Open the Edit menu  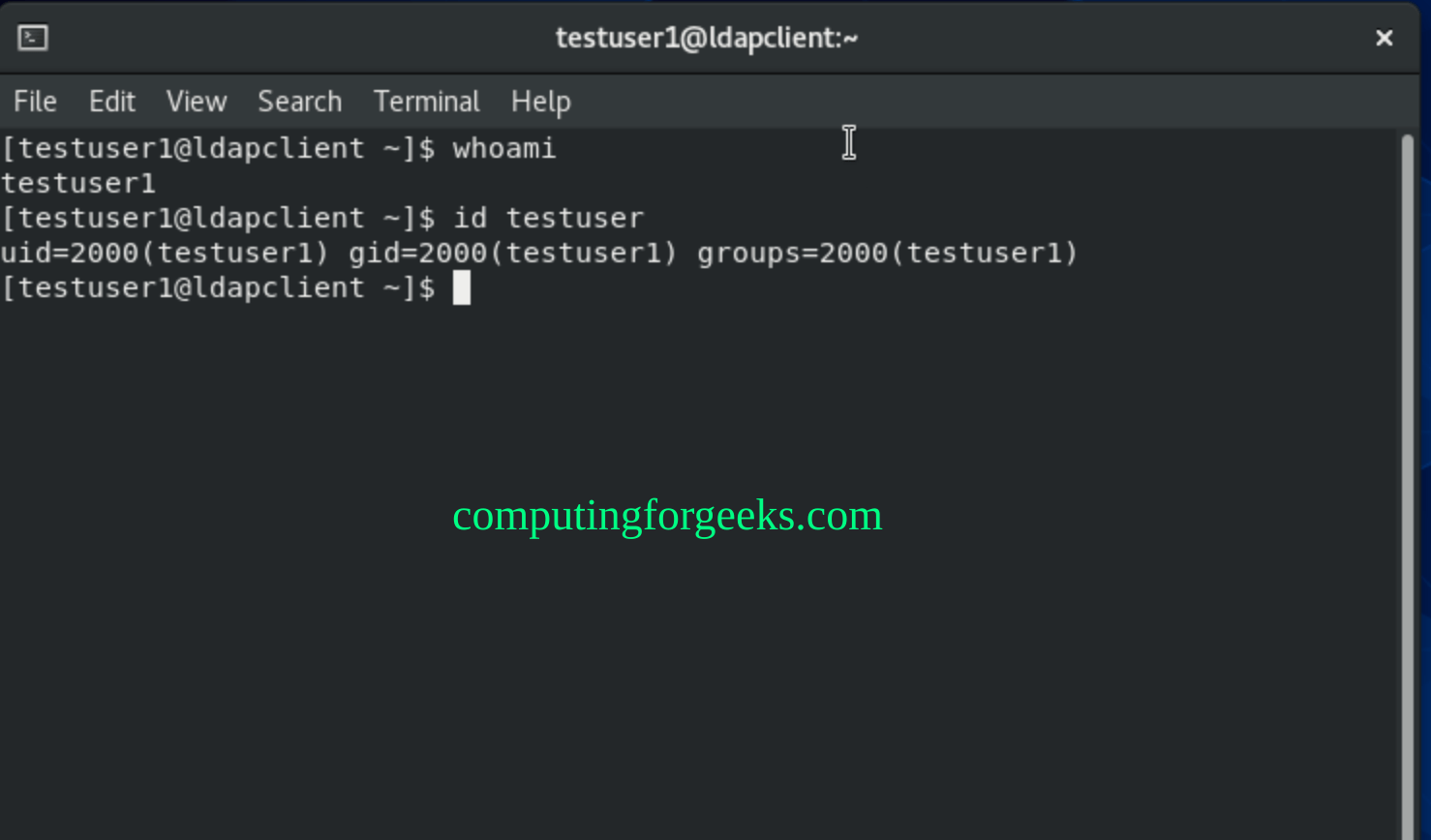(x=112, y=102)
